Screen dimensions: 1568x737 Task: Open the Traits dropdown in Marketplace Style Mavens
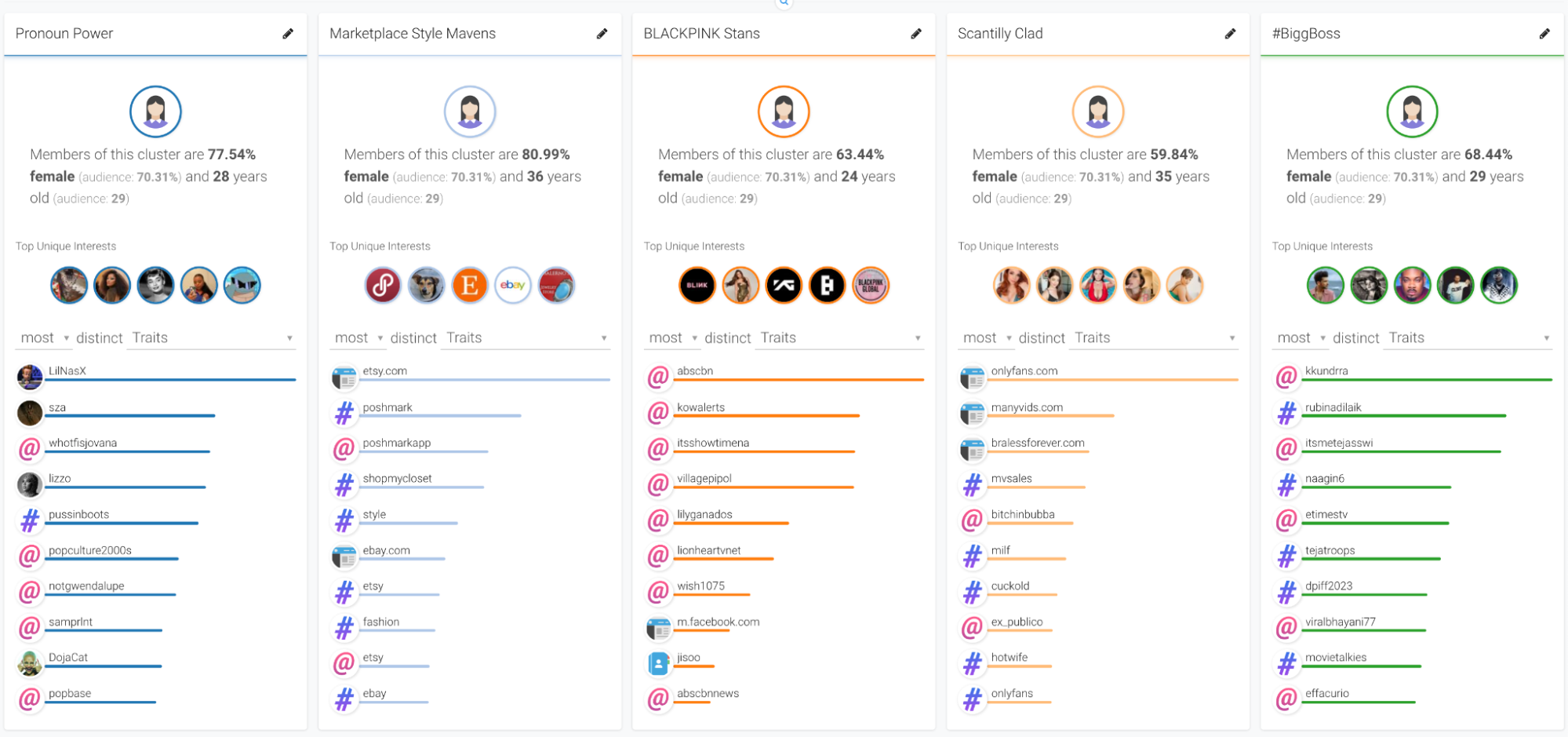point(526,337)
